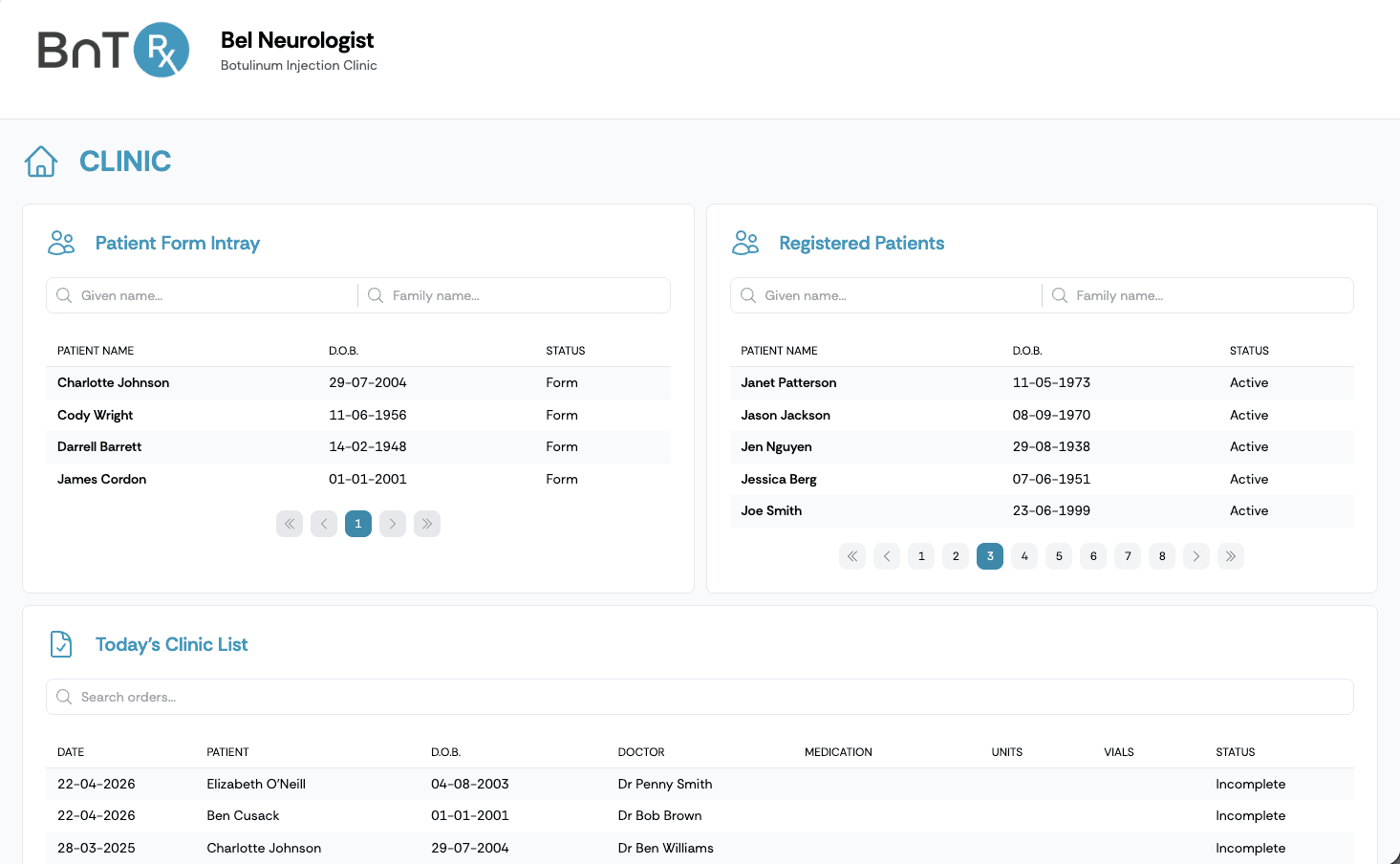The width and height of the screenshot is (1400, 864).
Task: Click Dr Bob Brown in the clinic list
Action: 660,815
